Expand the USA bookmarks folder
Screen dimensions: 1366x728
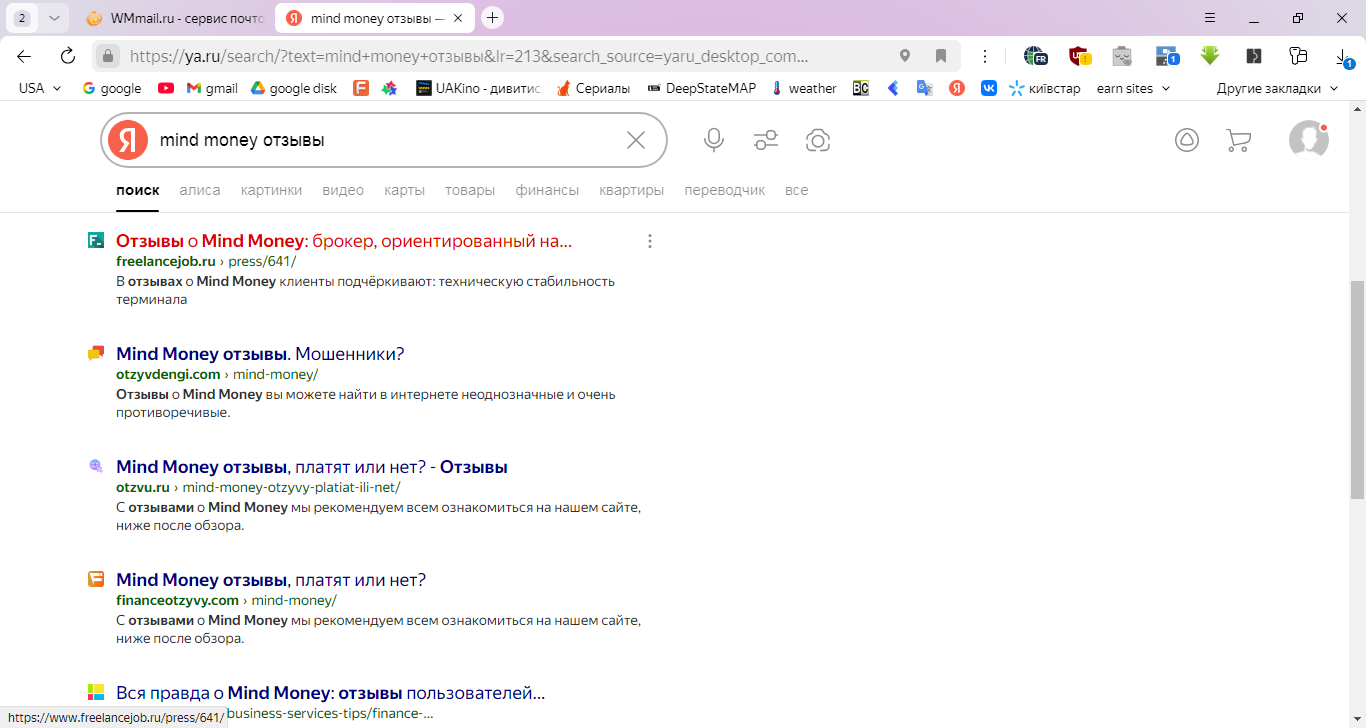(40, 88)
